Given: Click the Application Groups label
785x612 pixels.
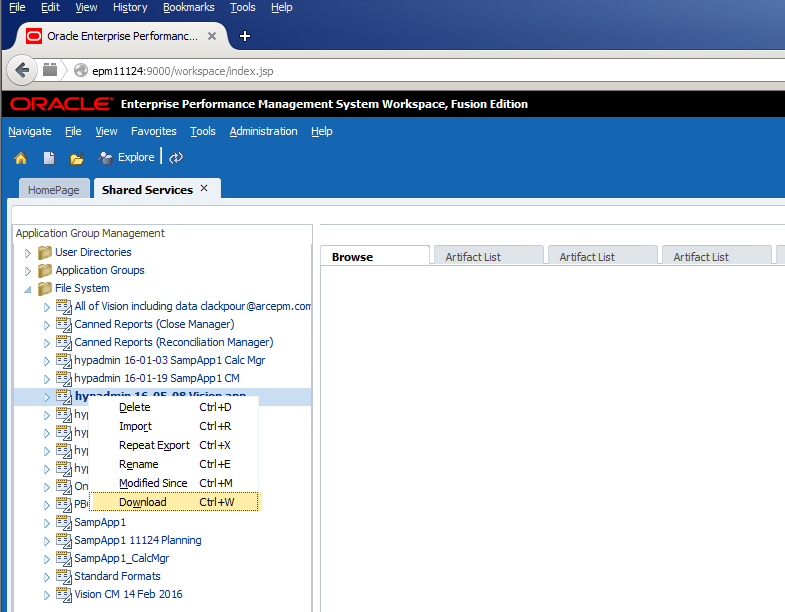Looking at the screenshot, I should click(x=100, y=270).
